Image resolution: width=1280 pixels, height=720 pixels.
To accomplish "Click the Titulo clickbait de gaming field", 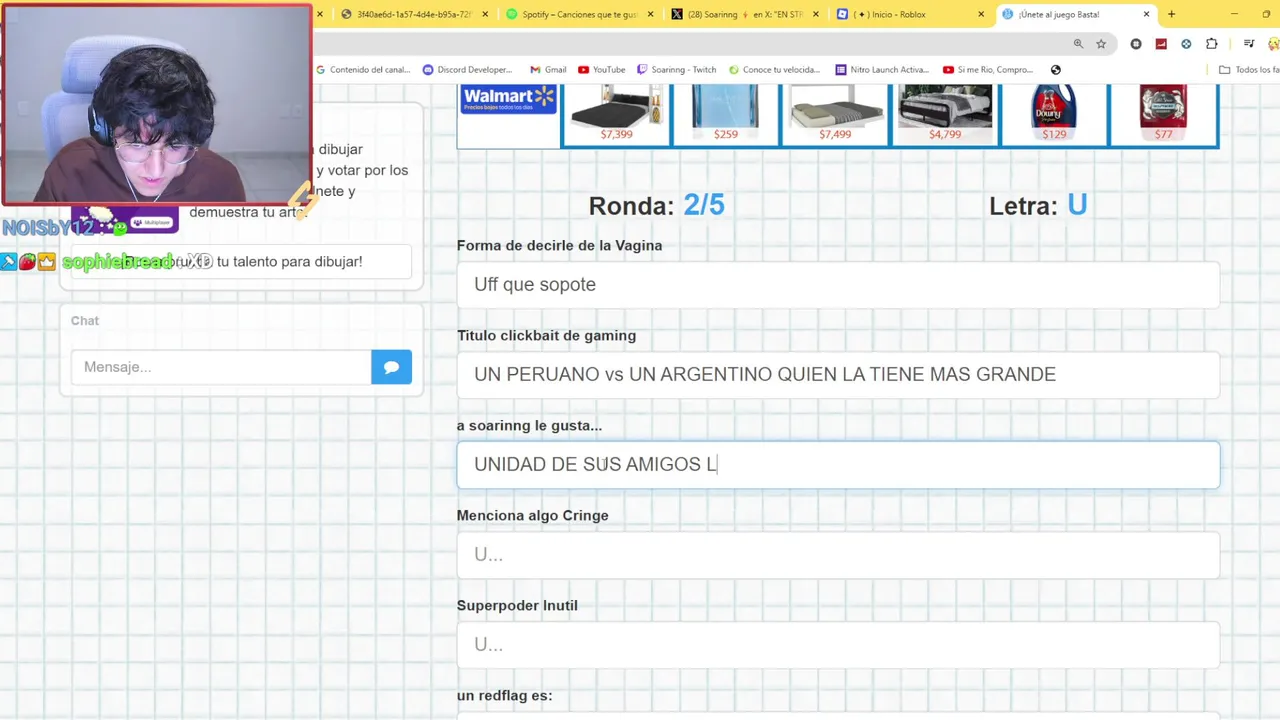I will click(x=838, y=375).
